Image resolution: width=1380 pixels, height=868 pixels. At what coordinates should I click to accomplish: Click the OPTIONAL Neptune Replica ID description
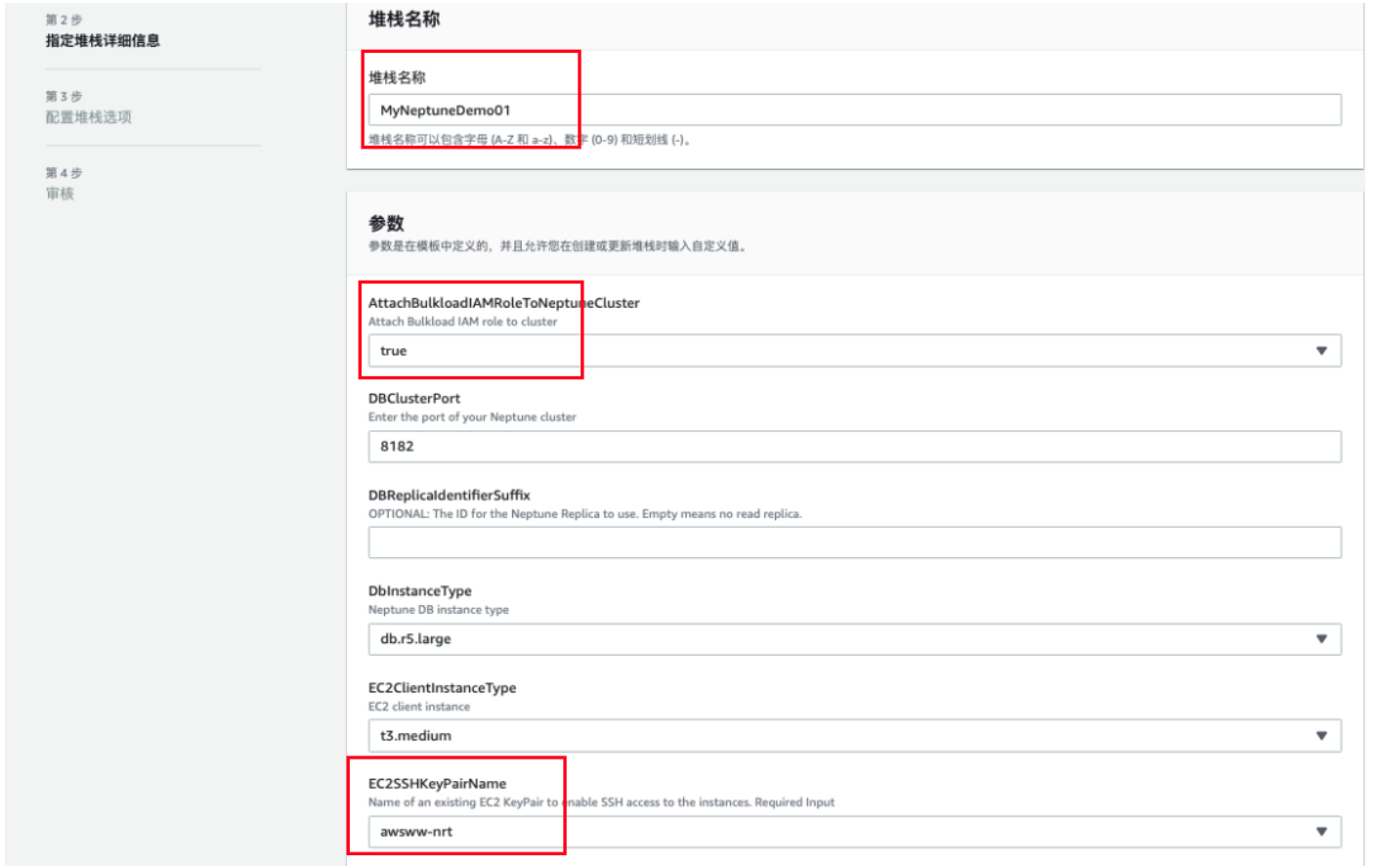(584, 513)
